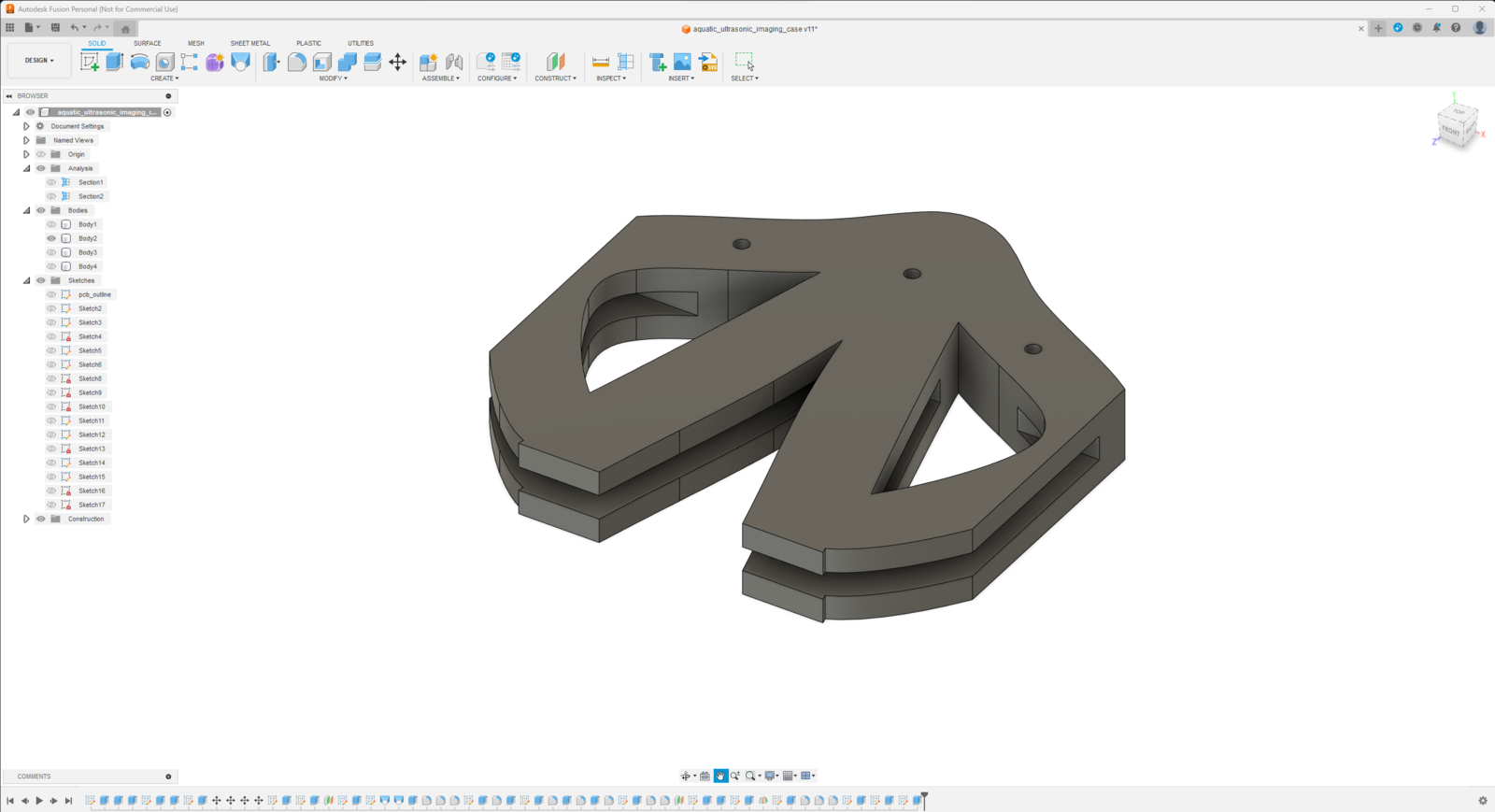The image size is (1495, 812).
Task: Select the Extrude tool in Create group
Action: (x=115, y=62)
